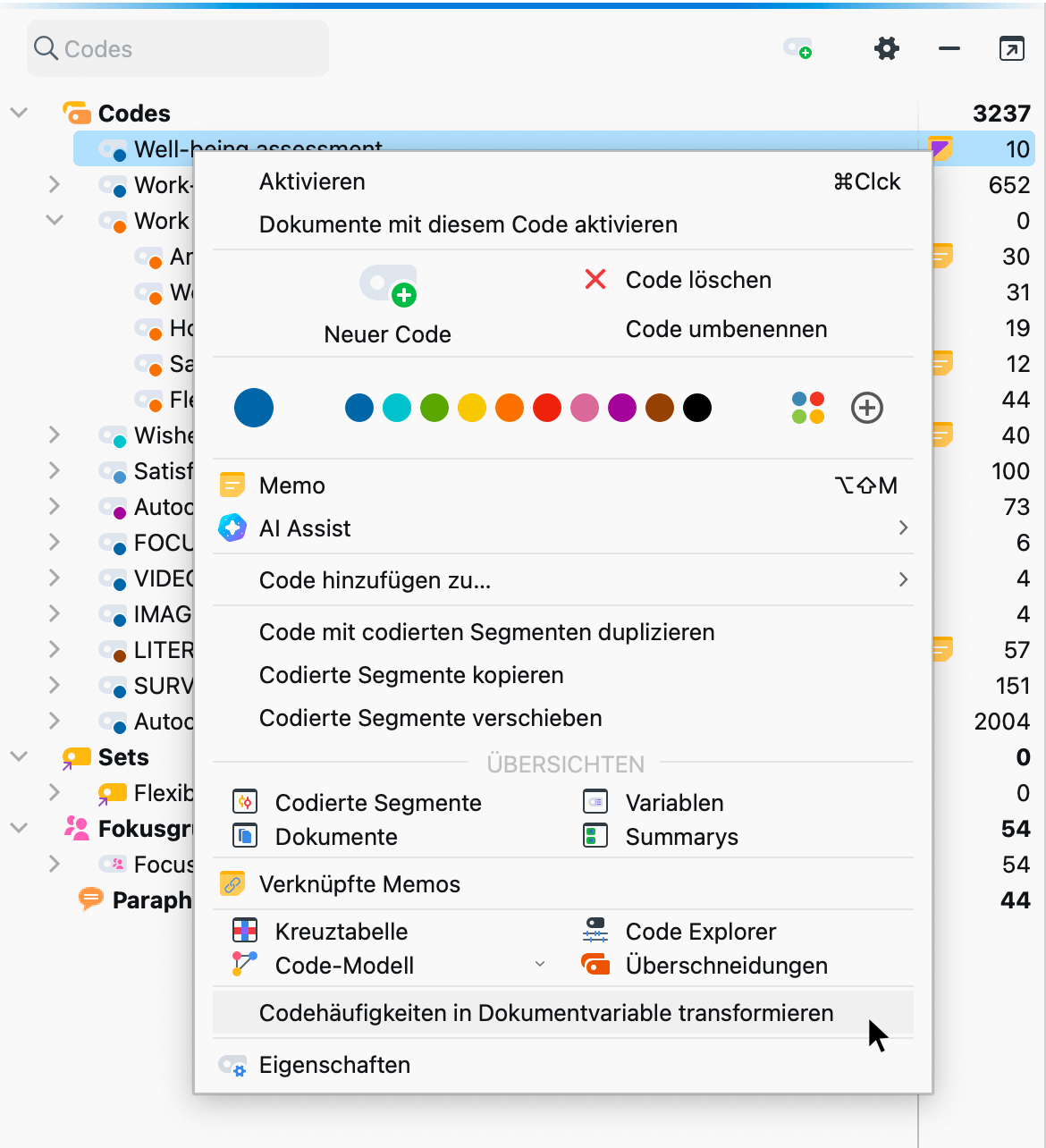Click Code umbenennen

[x=726, y=329]
